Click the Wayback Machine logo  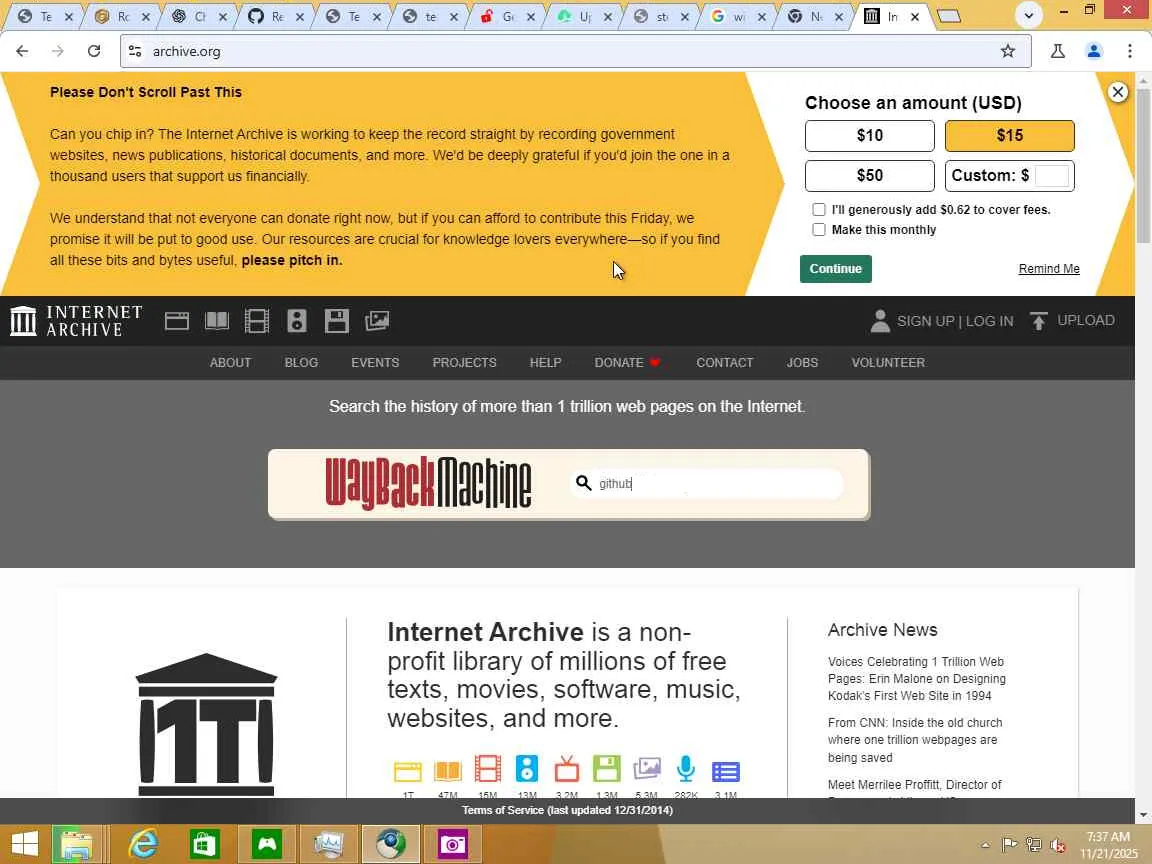(x=428, y=483)
